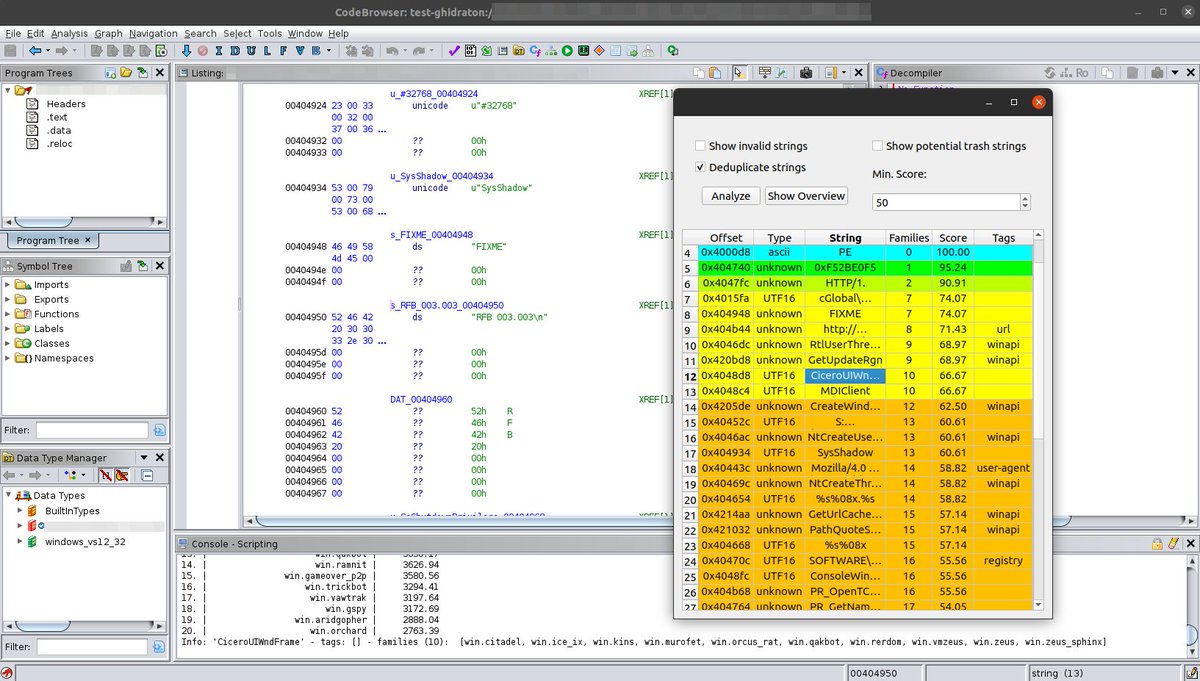Toggle the 'U' undefined navigation icon

tap(251, 50)
